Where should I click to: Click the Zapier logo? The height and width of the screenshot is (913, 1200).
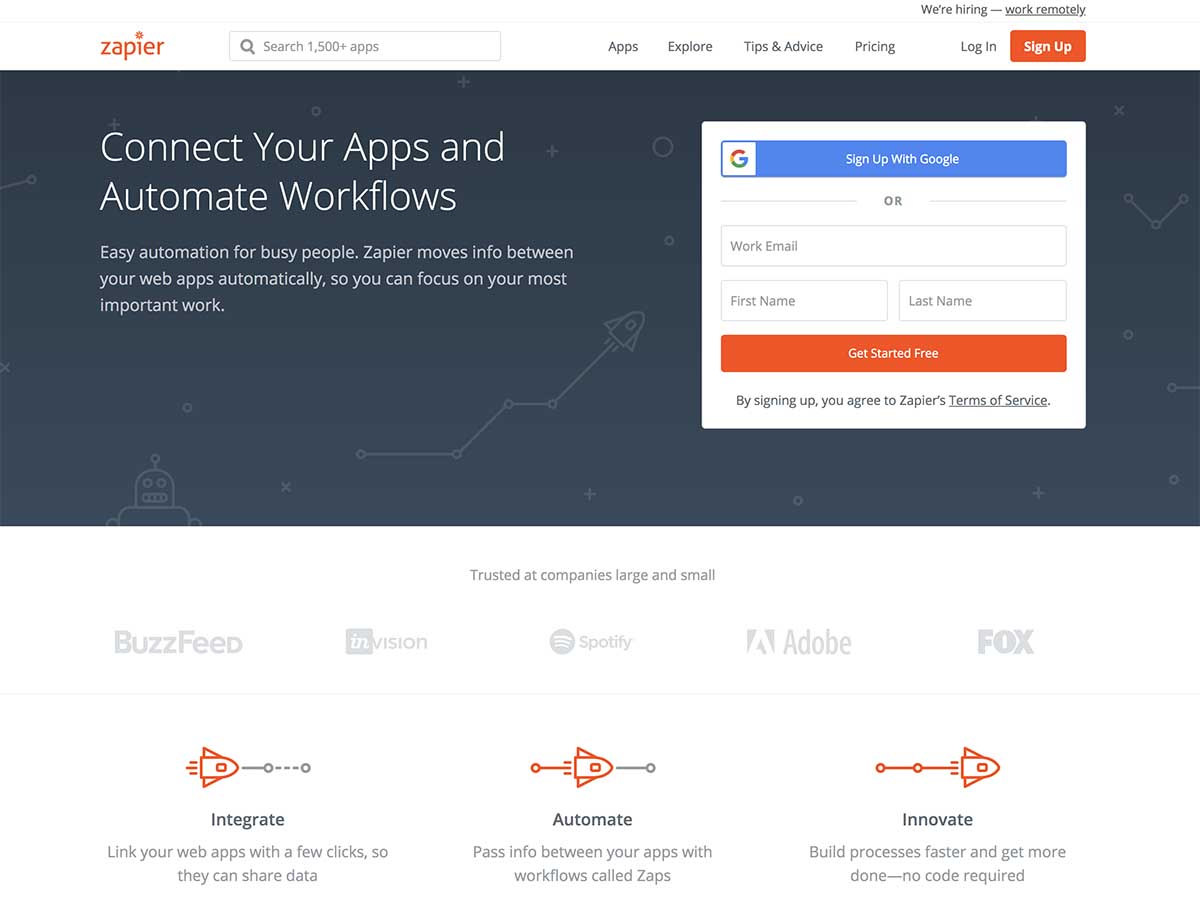pos(132,45)
